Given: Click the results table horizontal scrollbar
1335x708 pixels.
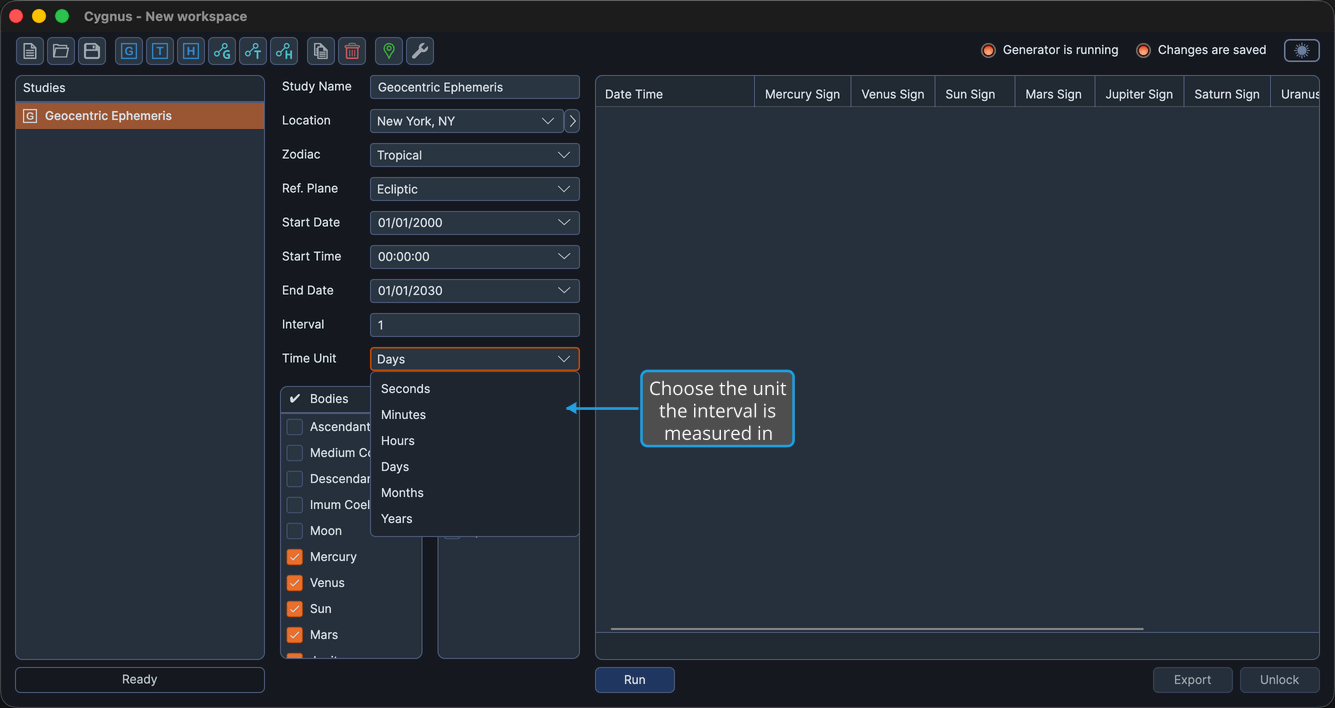Looking at the screenshot, I should click(877, 629).
